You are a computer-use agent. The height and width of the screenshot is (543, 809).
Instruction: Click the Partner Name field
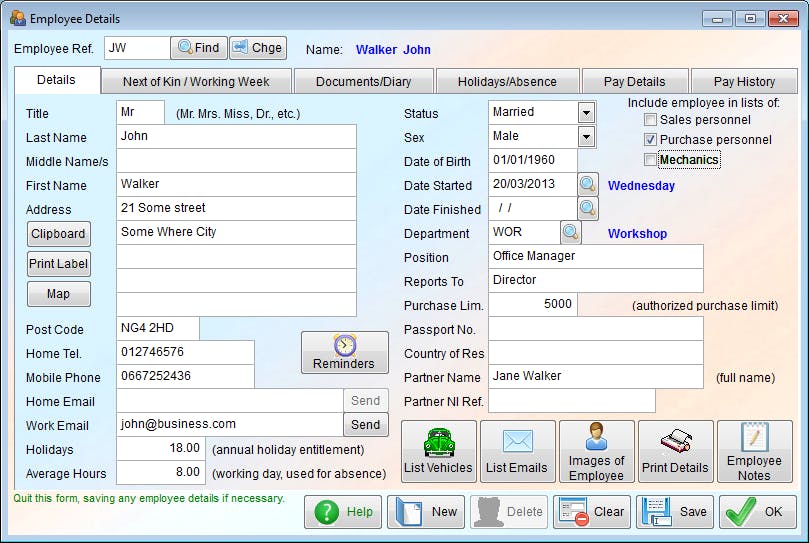tap(596, 376)
